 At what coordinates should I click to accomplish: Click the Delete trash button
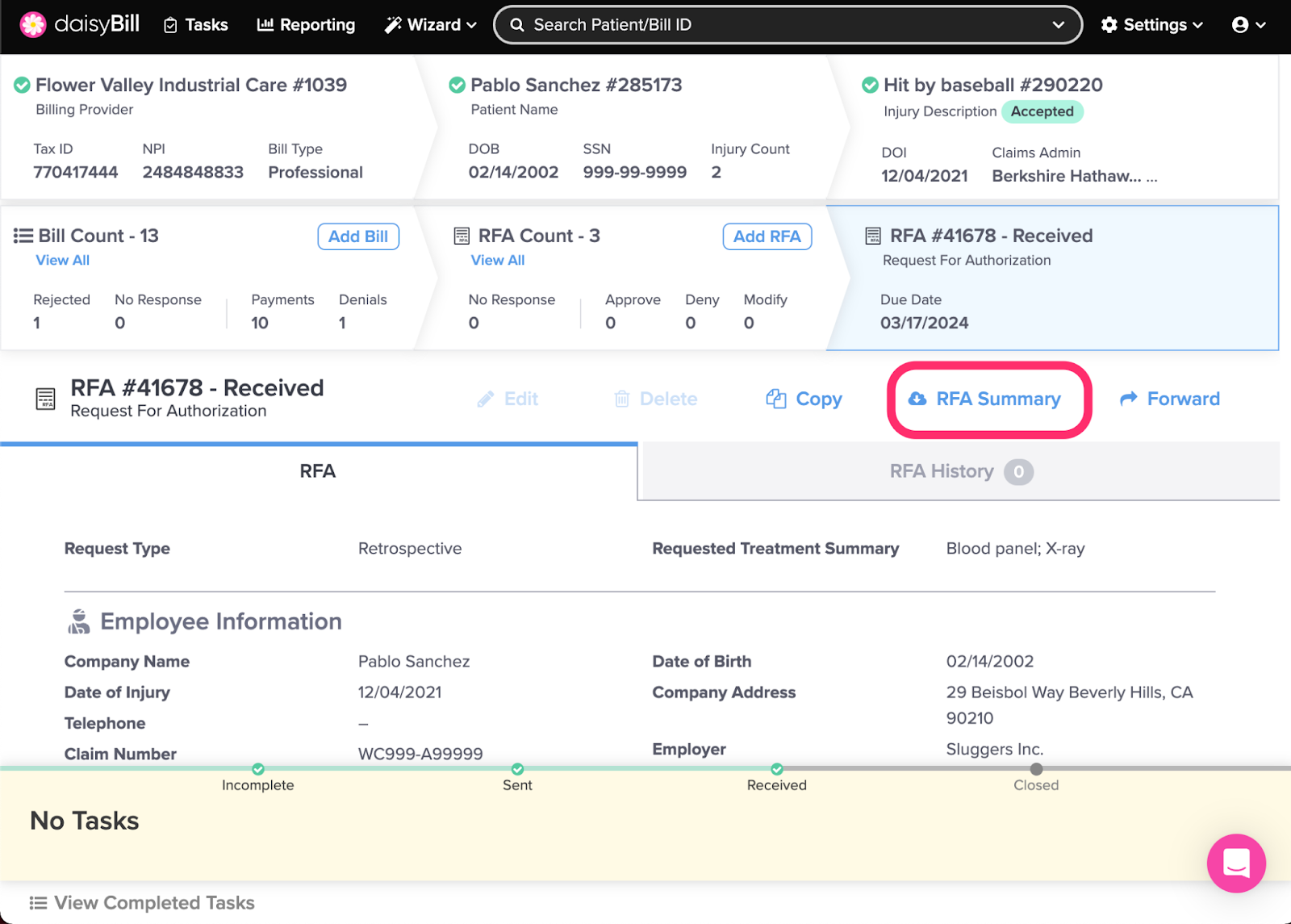coord(655,399)
